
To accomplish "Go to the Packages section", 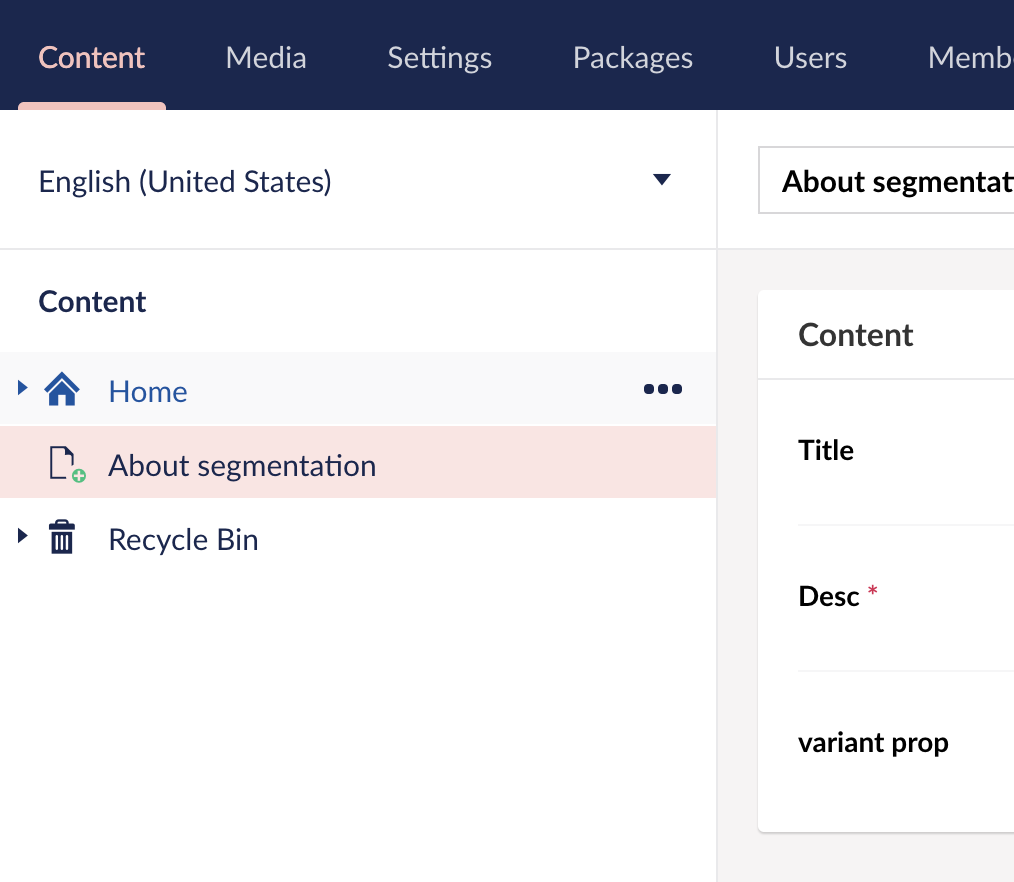I will [632, 58].
